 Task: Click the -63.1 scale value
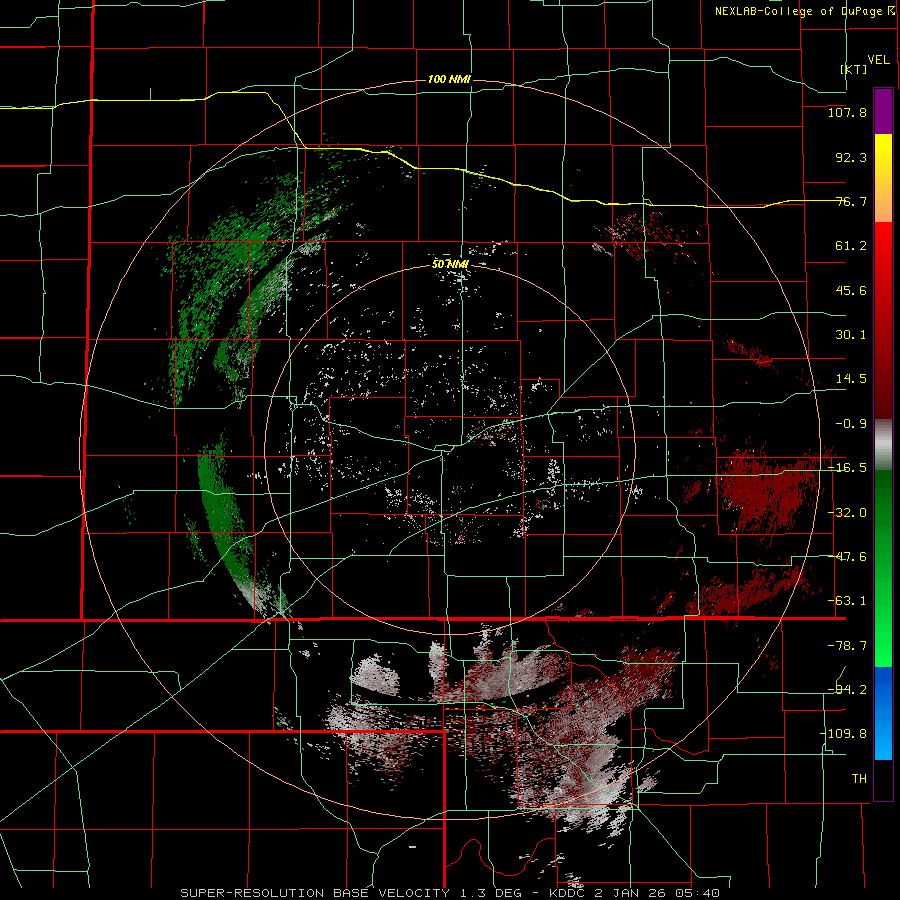click(x=847, y=601)
